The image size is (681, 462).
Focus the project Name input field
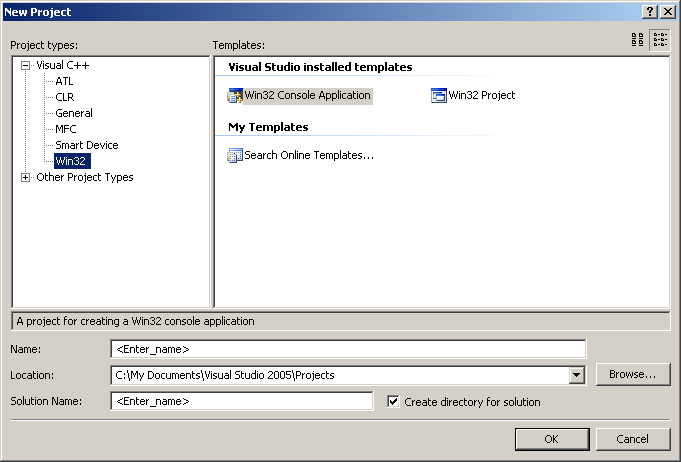point(348,349)
